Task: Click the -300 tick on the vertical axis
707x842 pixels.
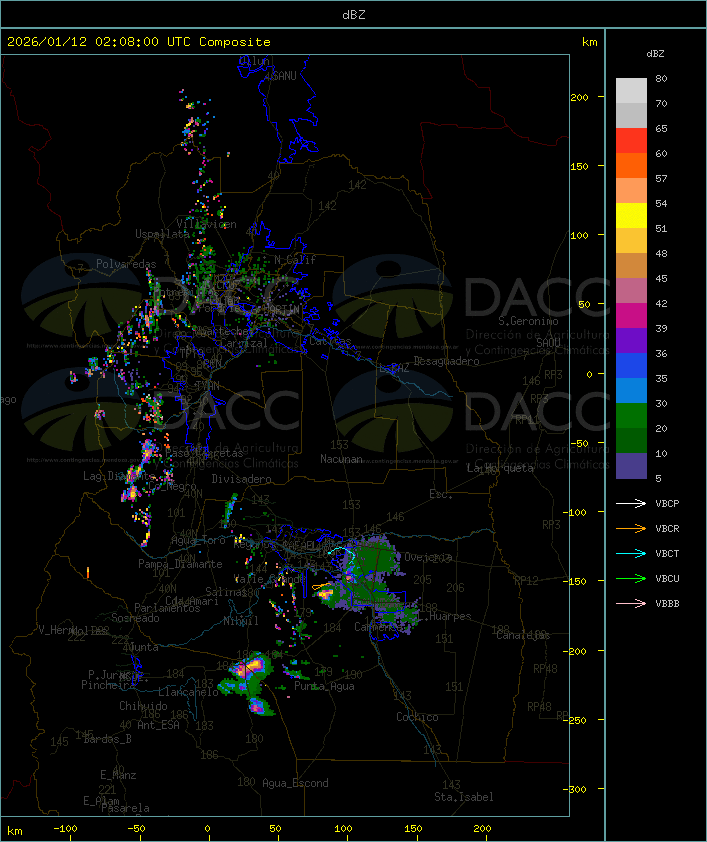Action: pyautogui.click(x=576, y=789)
